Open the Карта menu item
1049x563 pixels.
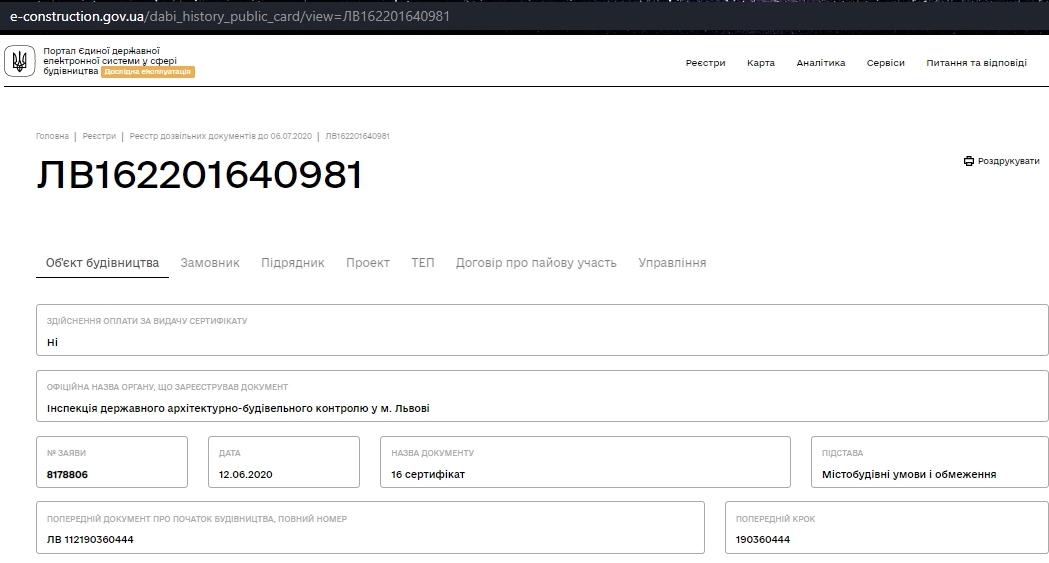(x=761, y=63)
